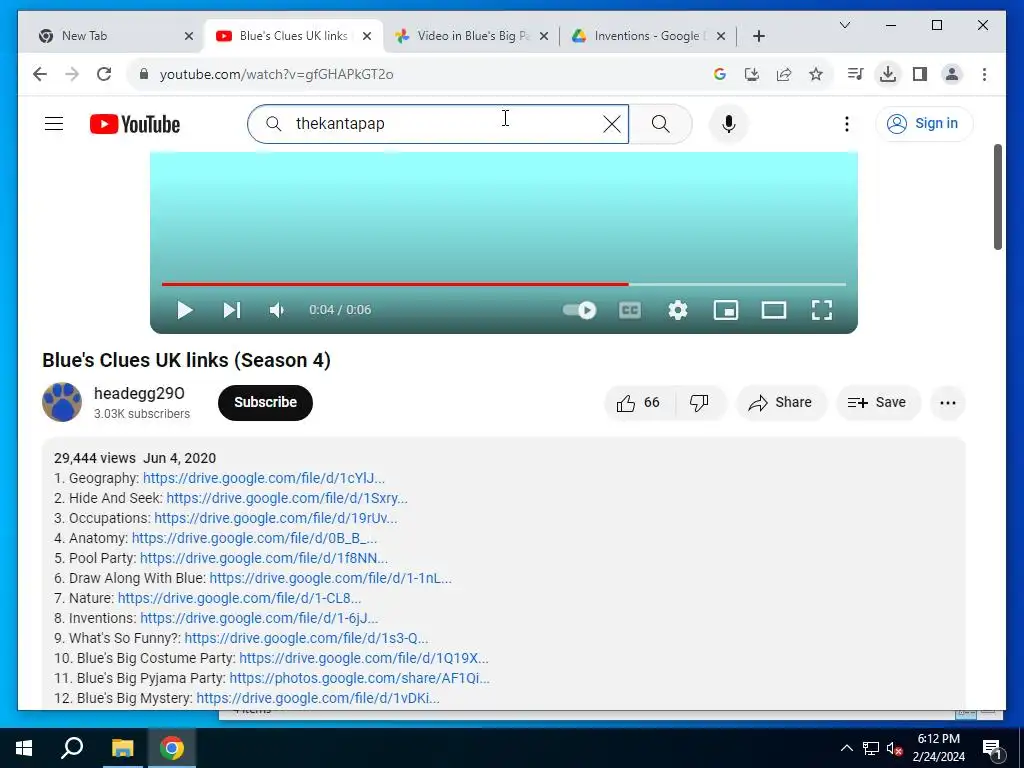Viewport: 1024px width, 768px height.
Task: Skip to the next video
Action: (232, 310)
